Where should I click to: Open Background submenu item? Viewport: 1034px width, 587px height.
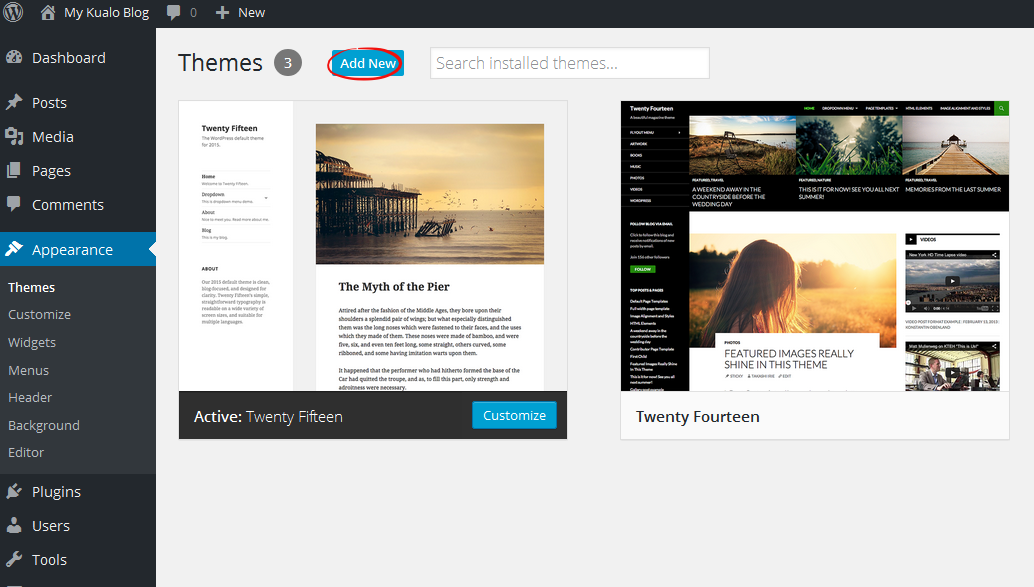(44, 425)
